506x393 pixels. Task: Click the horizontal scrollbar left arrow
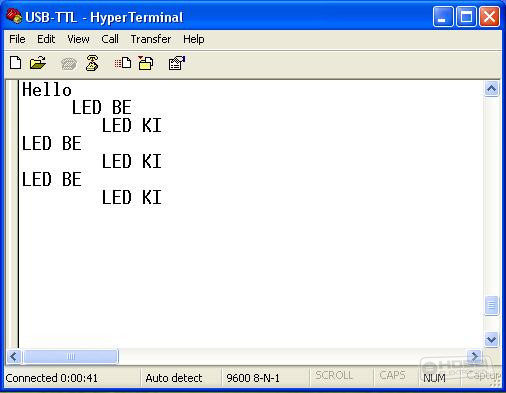click(x=14, y=357)
